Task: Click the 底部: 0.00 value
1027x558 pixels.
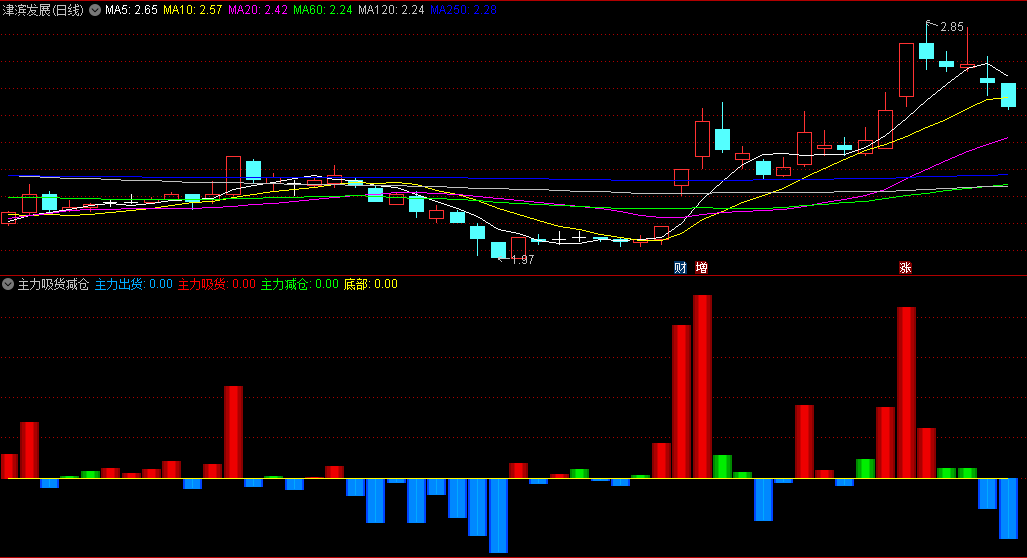Action: point(371,284)
